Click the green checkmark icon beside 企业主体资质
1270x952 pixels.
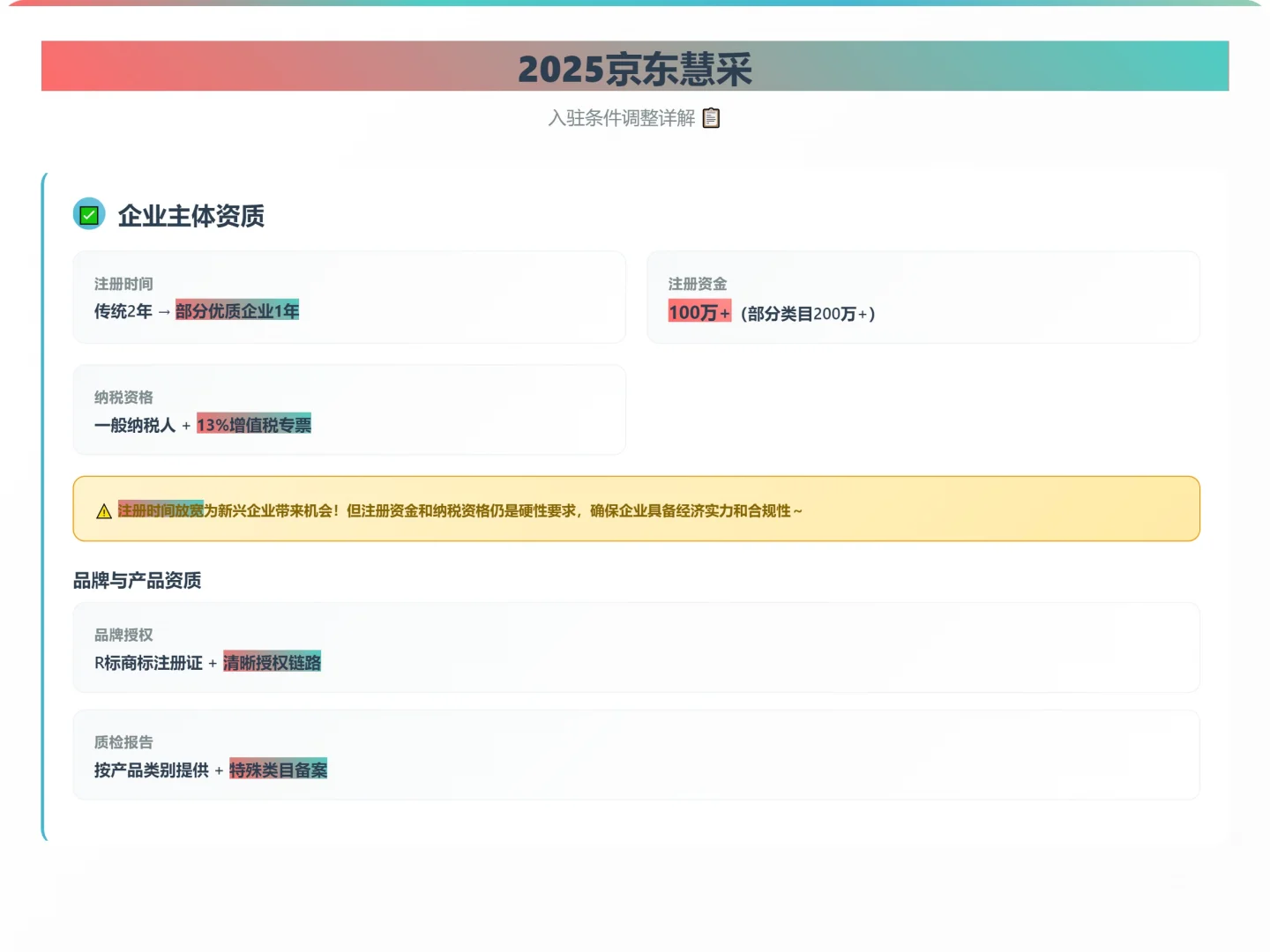(89, 214)
